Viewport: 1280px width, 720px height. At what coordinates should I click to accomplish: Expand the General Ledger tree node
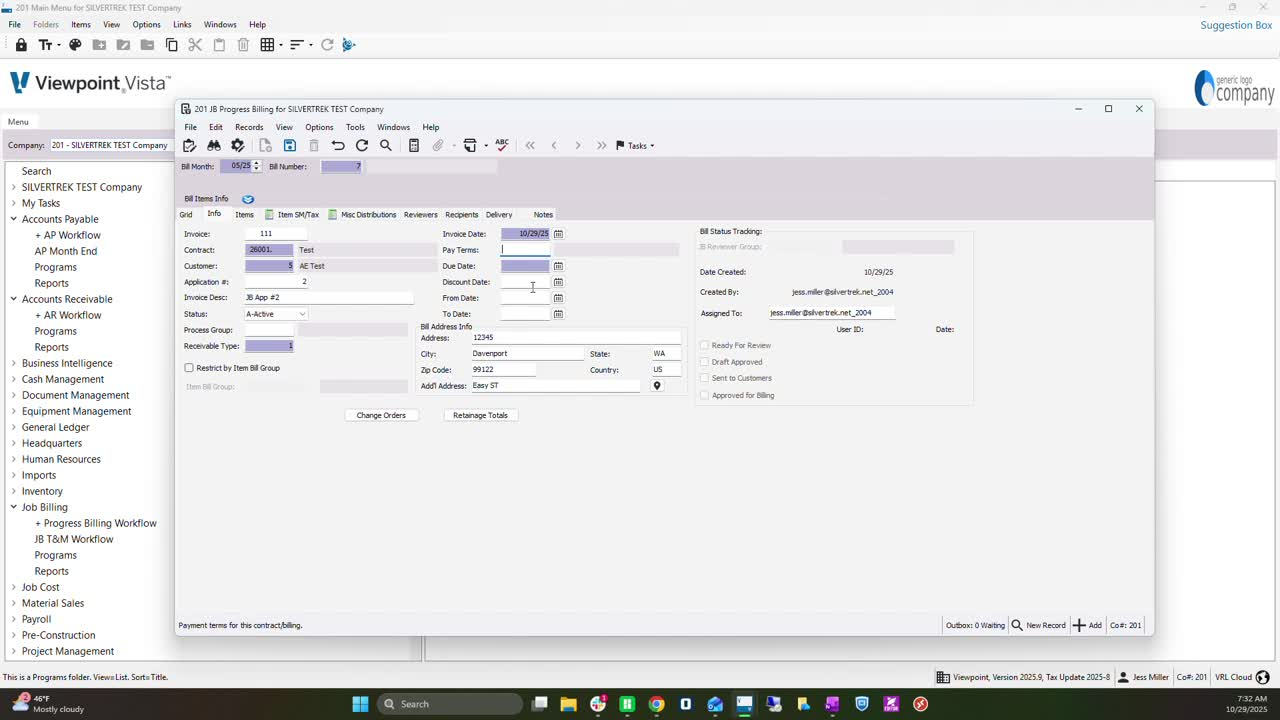(x=13, y=427)
